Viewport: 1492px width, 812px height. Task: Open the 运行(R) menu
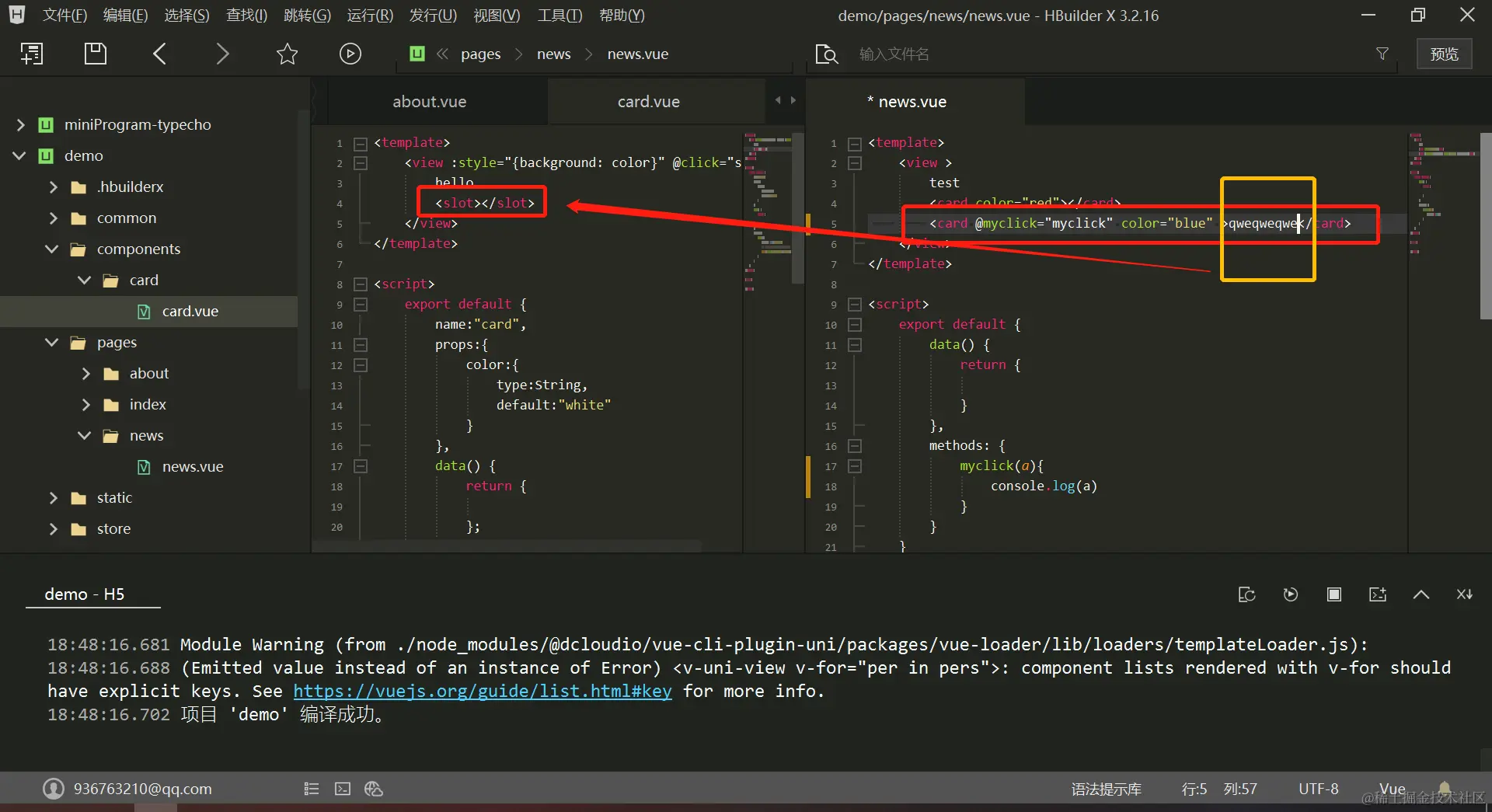[370, 16]
